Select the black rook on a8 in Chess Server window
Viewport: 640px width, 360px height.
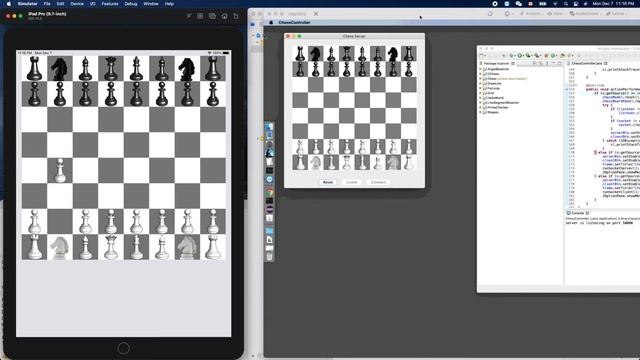tap(300, 53)
